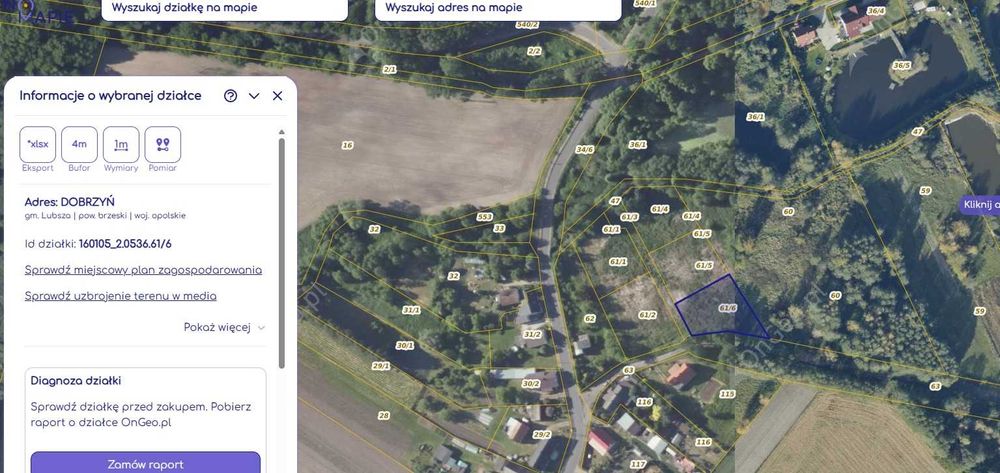This screenshot has height=473, width=1000.
Task: Toggle the 1m Wymiary dimensions tool
Action: [121, 144]
